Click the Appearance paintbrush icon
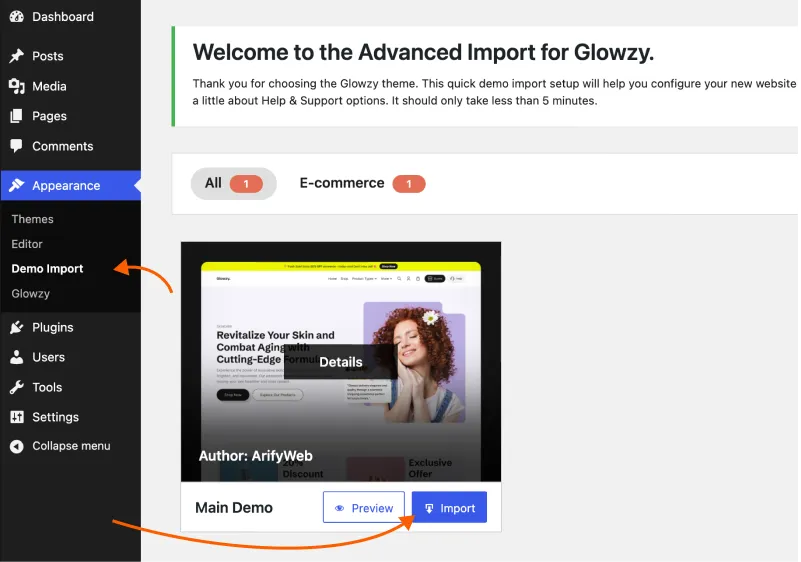 click(16, 185)
